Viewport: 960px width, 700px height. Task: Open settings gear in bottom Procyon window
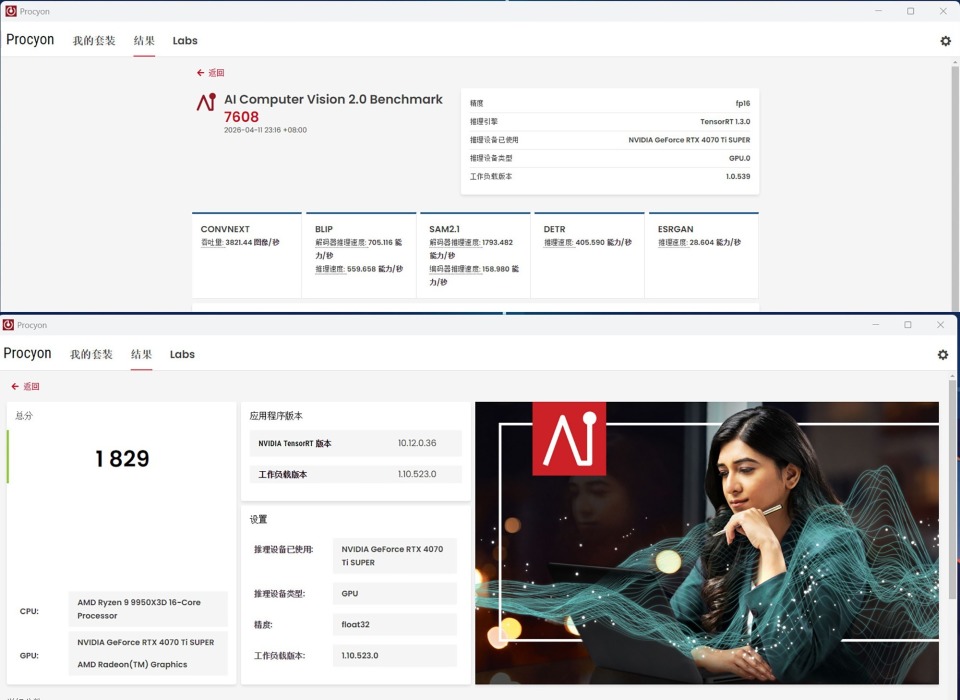pos(943,355)
